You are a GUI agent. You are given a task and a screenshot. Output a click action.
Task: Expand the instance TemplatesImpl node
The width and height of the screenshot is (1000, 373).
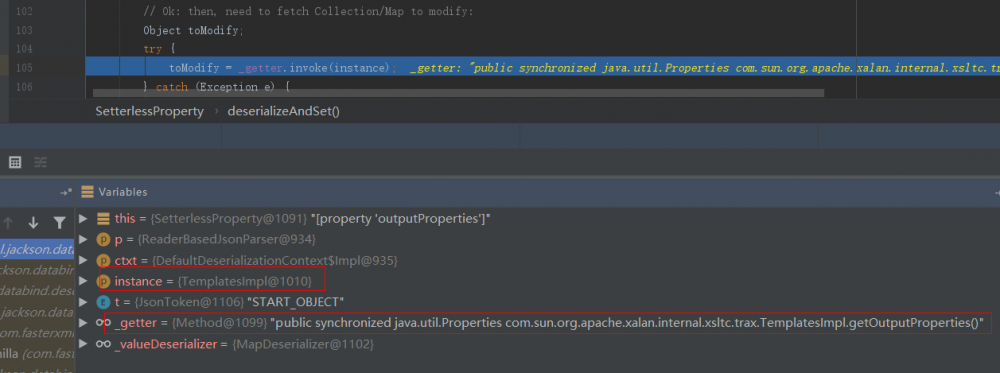(x=83, y=281)
